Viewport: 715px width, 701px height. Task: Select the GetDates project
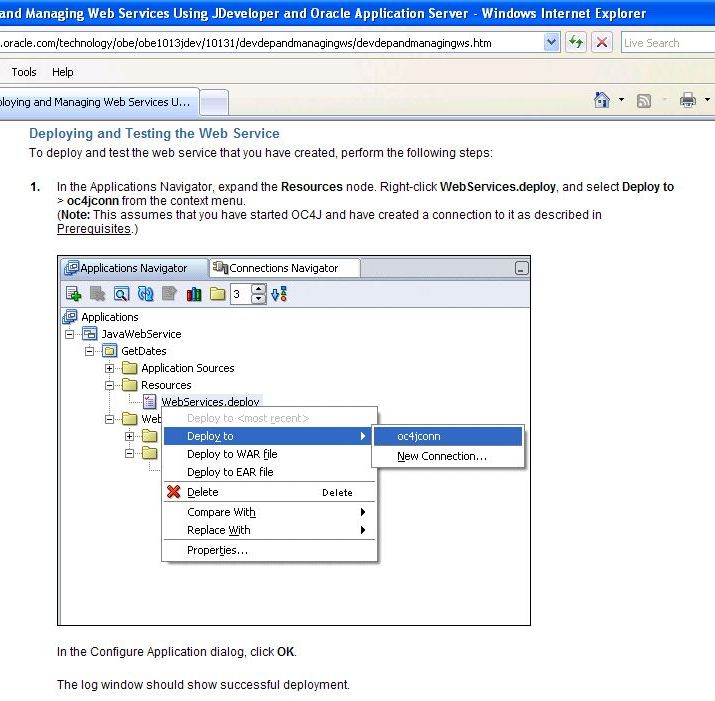(144, 351)
